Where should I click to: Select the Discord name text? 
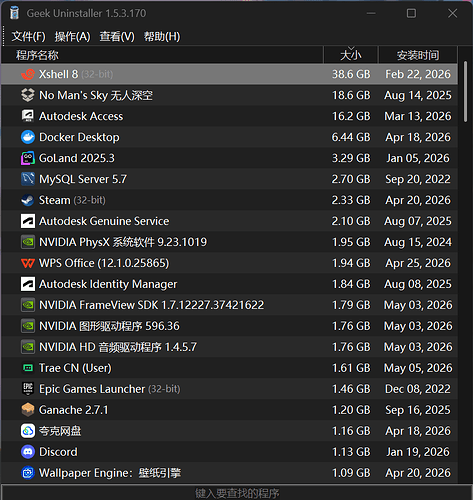58,452
